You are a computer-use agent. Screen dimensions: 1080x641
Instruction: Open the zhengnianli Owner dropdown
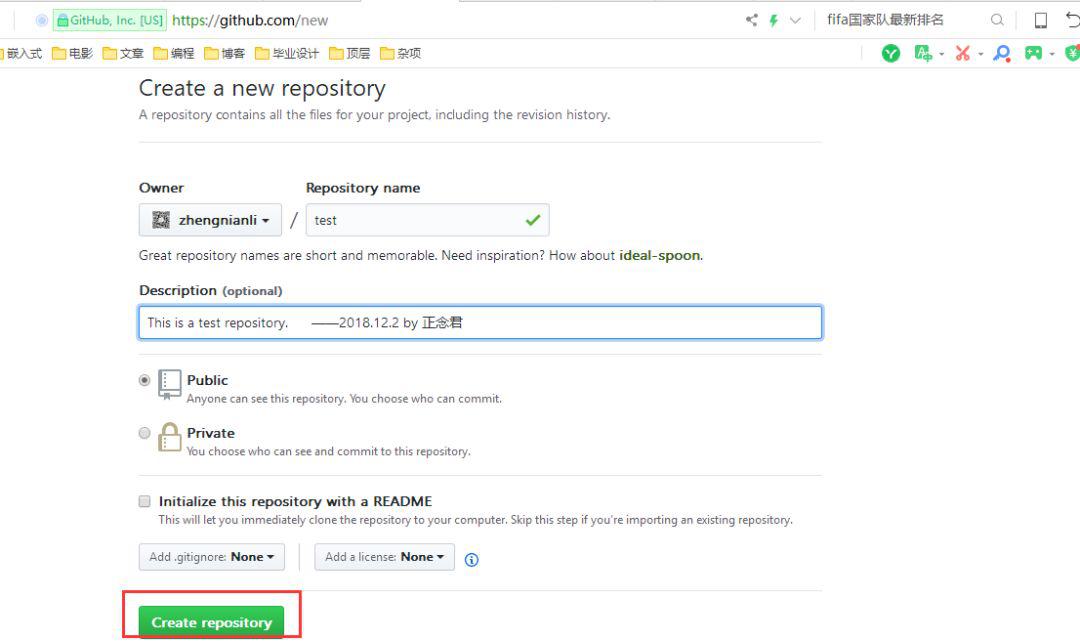tap(210, 220)
